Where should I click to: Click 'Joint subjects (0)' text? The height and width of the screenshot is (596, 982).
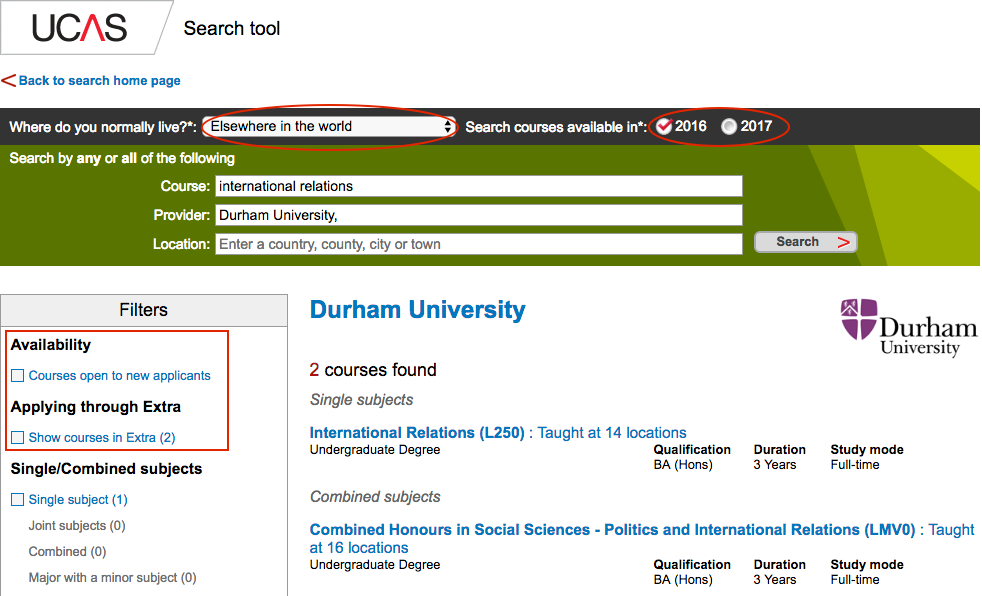click(x=77, y=525)
